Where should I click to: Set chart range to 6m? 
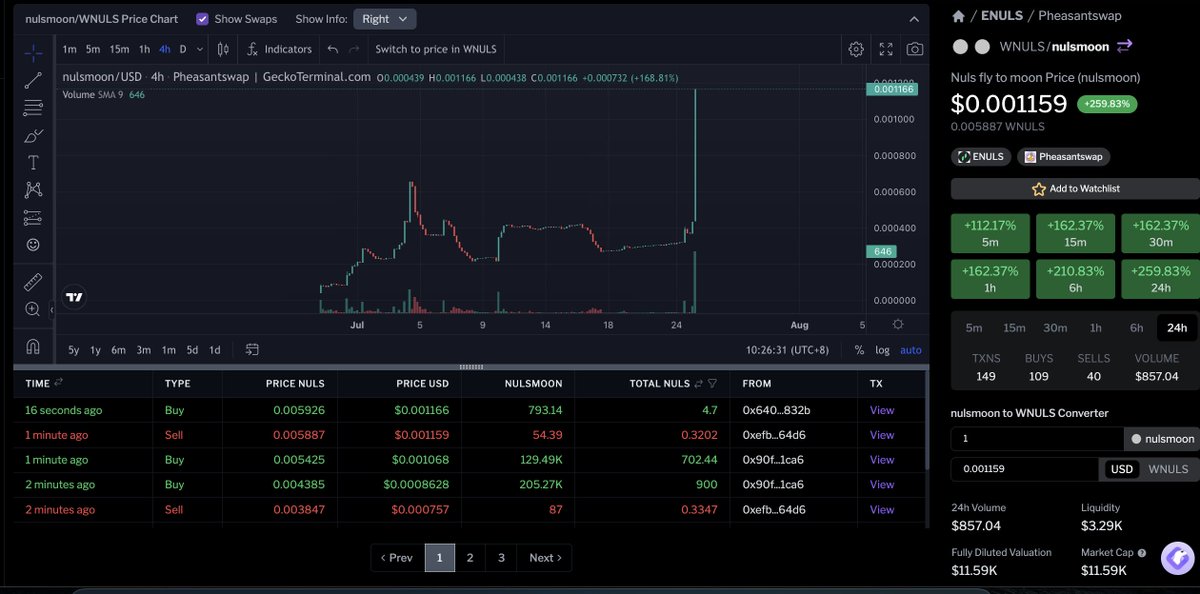tap(118, 350)
